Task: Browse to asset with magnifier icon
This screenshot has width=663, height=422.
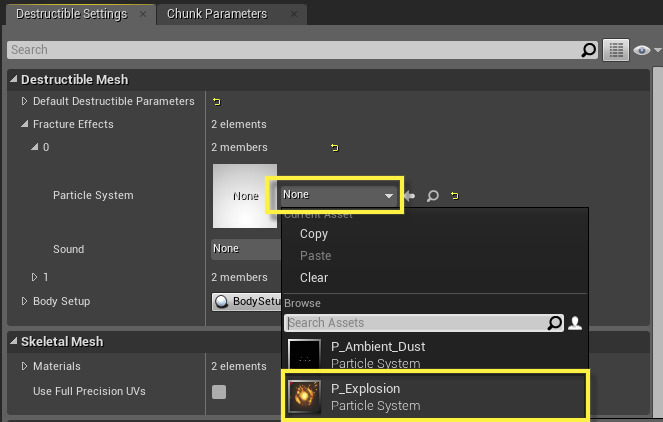Action: [433, 196]
